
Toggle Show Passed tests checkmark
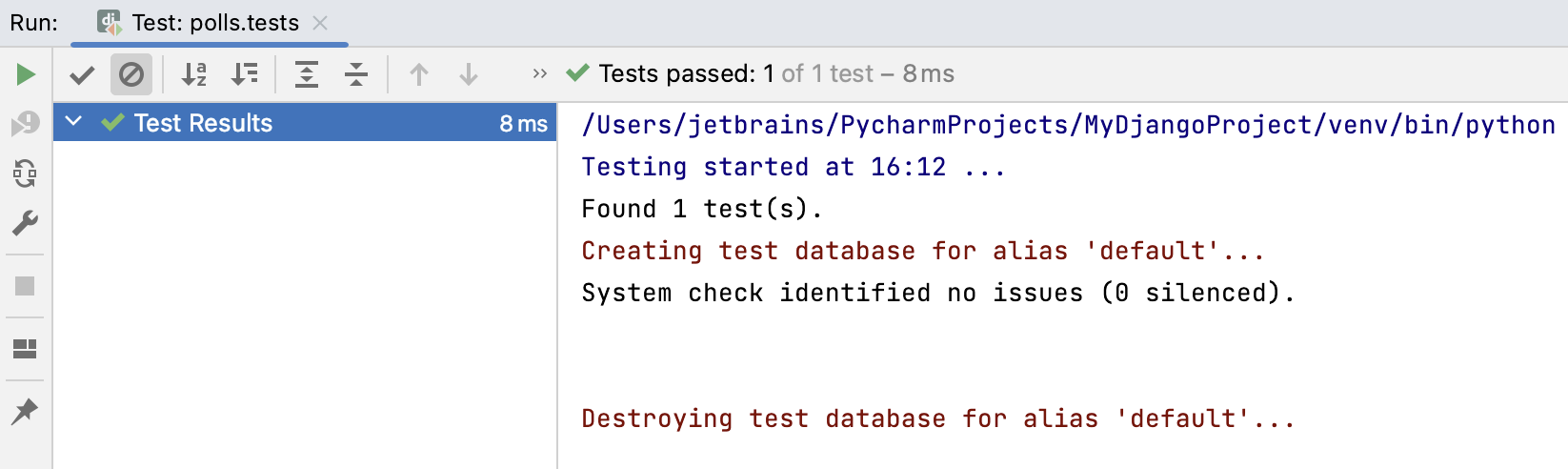(x=82, y=74)
